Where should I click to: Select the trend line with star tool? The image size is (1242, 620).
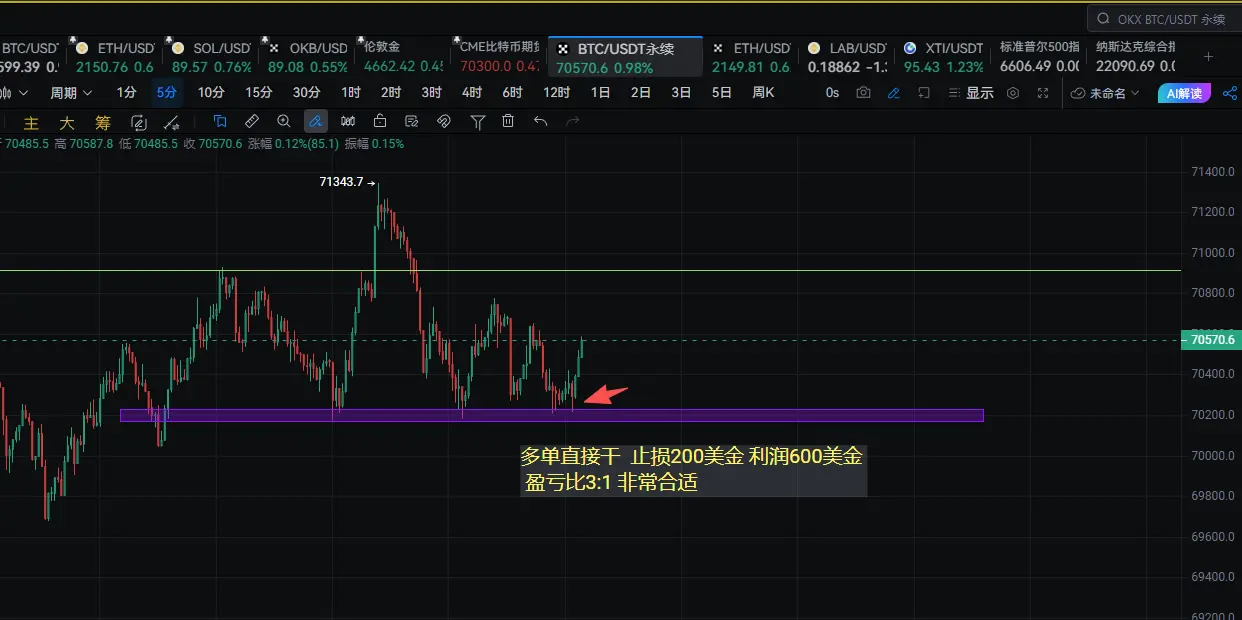[172, 122]
